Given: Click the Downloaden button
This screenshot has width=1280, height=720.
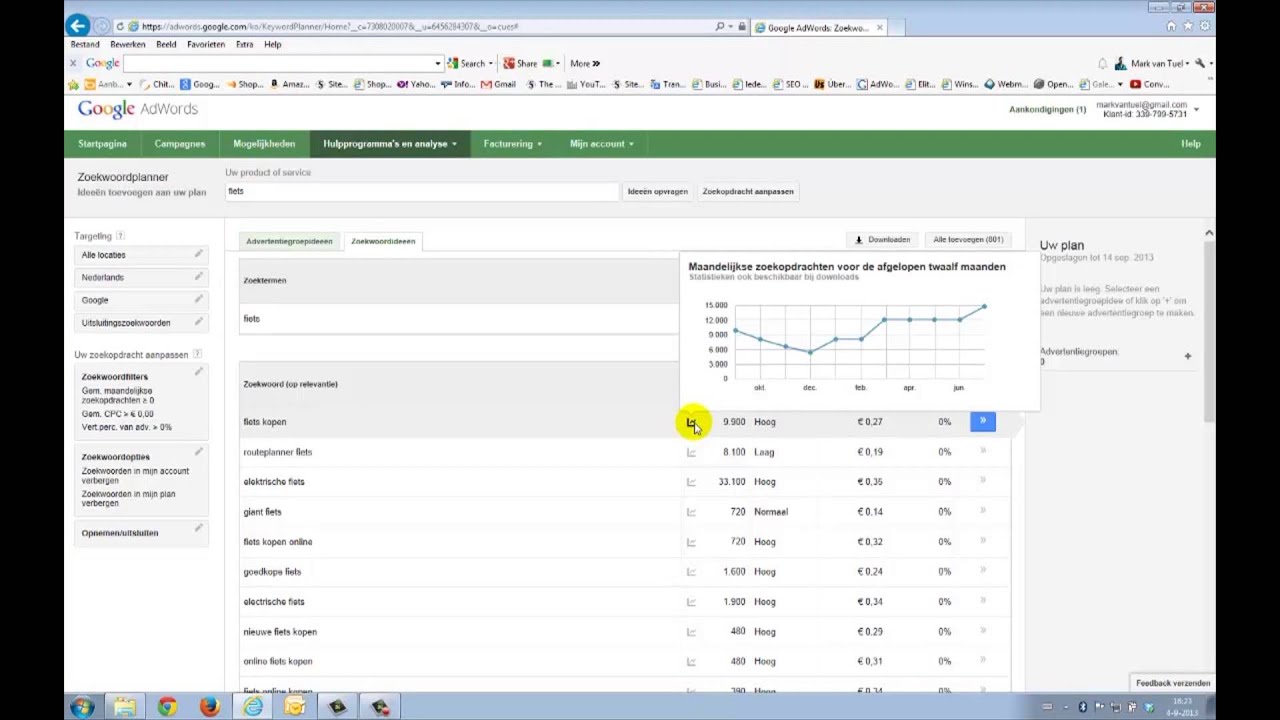Looking at the screenshot, I should (883, 240).
